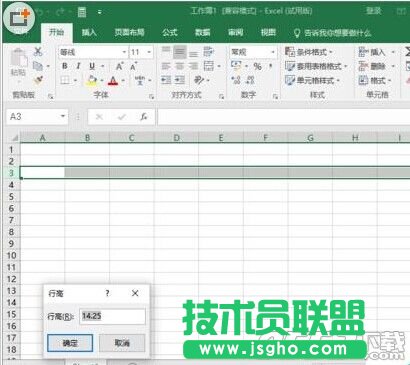Click the accounting number format icon

236,66
